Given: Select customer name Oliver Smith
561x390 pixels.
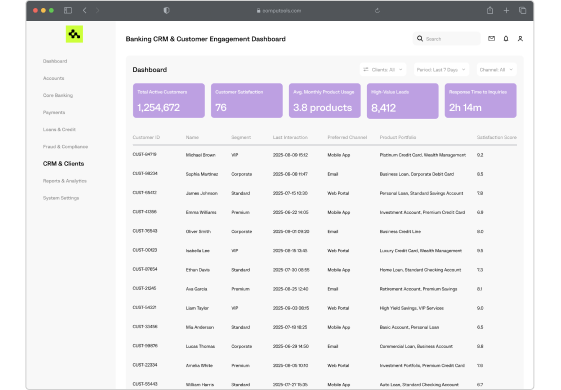Looking at the screenshot, I should tap(198, 232).
